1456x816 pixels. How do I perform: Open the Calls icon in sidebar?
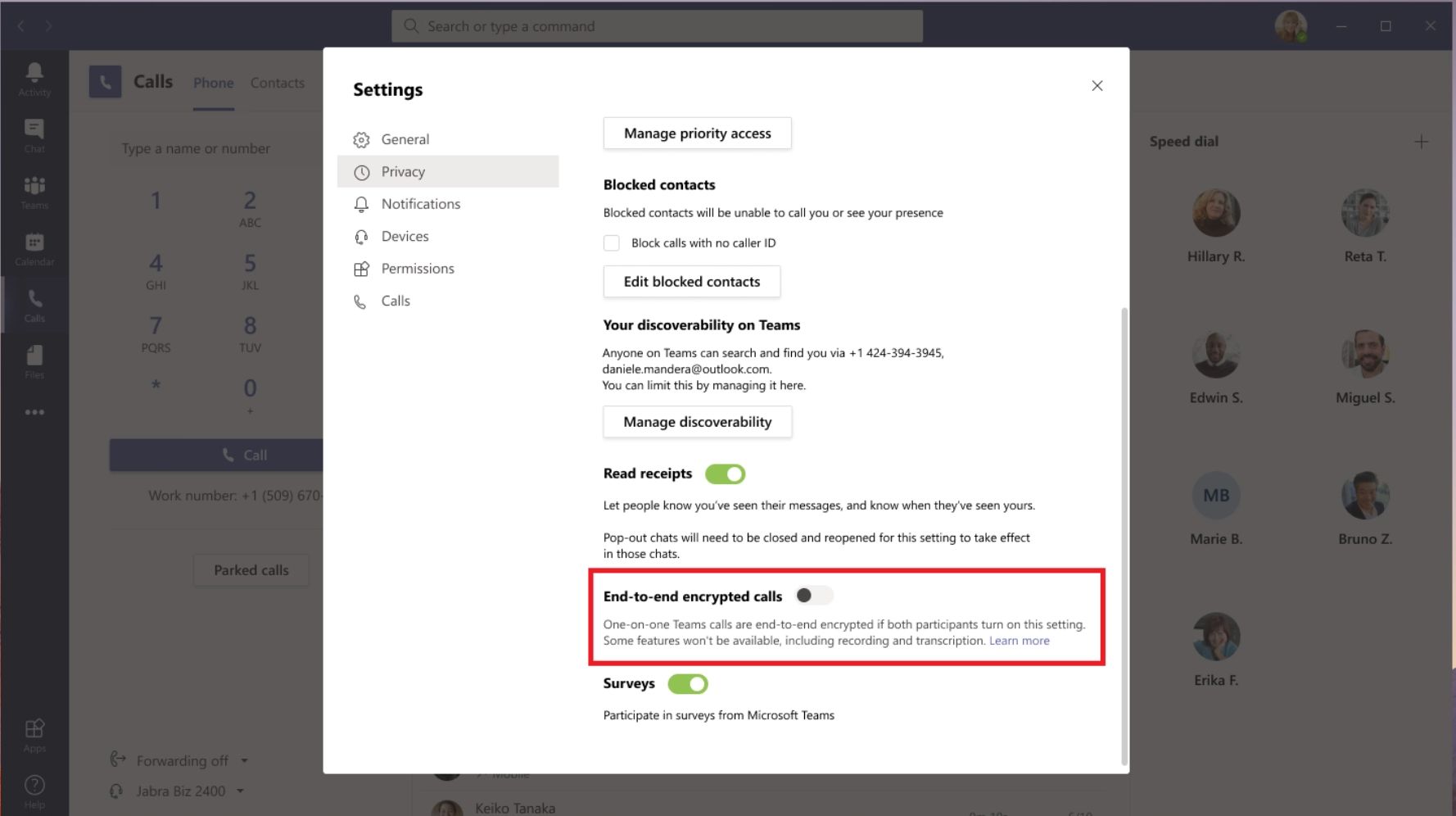coord(34,306)
